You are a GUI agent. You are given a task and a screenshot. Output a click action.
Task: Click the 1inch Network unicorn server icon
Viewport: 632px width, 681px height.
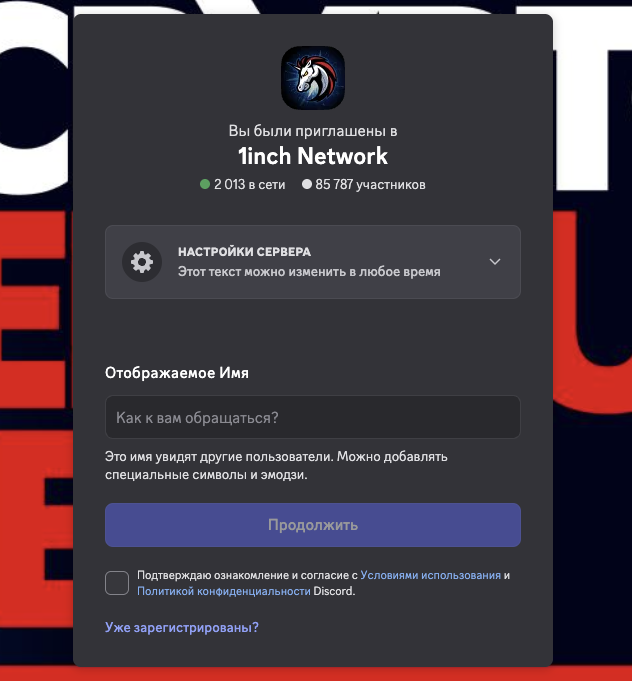(x=313, y=78)
